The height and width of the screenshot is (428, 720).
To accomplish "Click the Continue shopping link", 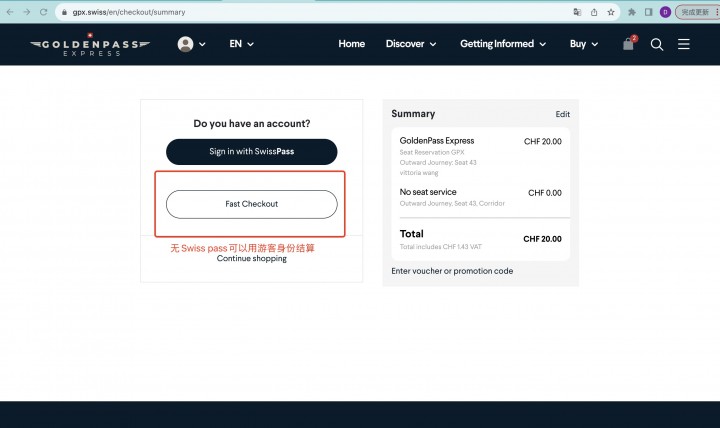I will click(x=252, y=259).
